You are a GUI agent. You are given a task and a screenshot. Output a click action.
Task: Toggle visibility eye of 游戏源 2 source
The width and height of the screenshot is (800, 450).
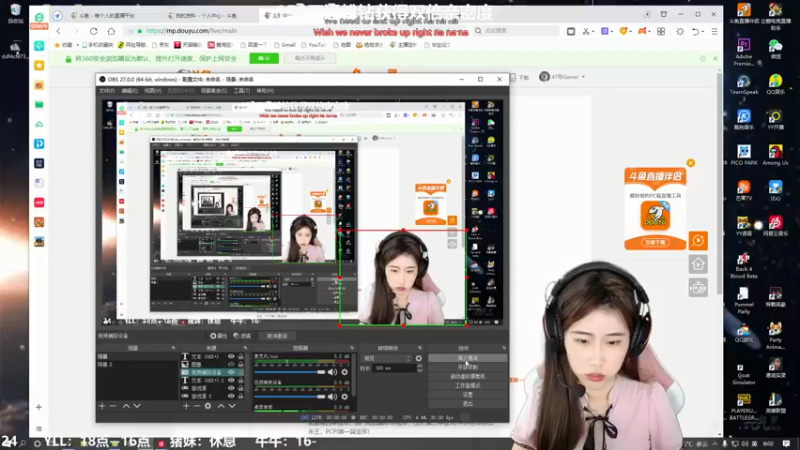click(x=231, y=396)
